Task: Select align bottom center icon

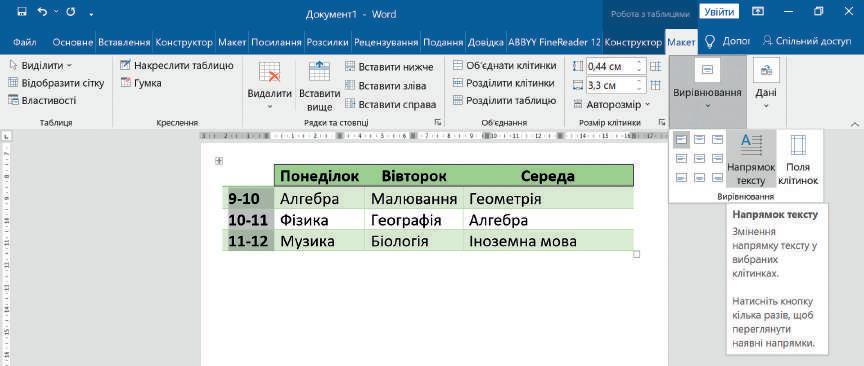Action: coord(699,177)
